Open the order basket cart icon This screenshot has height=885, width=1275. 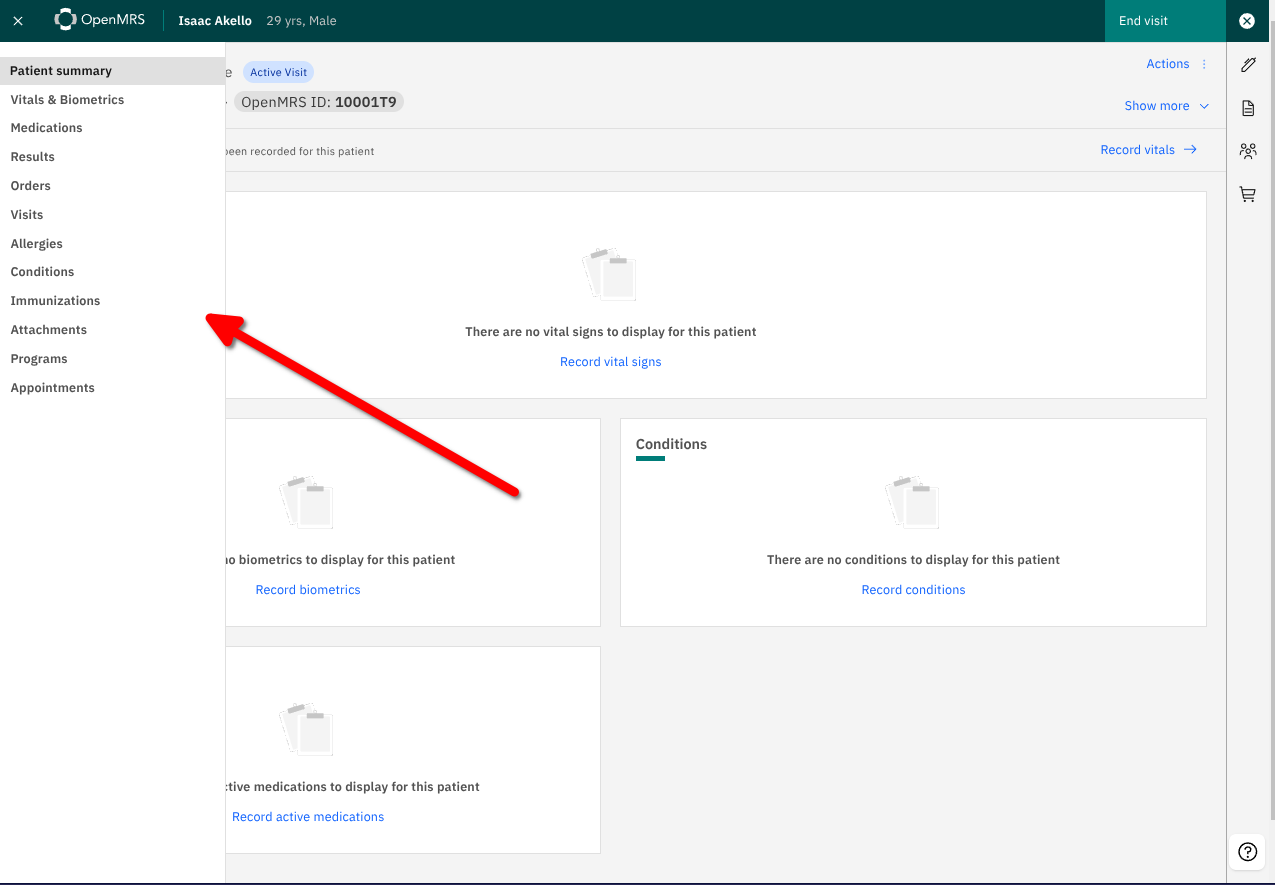point(1247,195)
